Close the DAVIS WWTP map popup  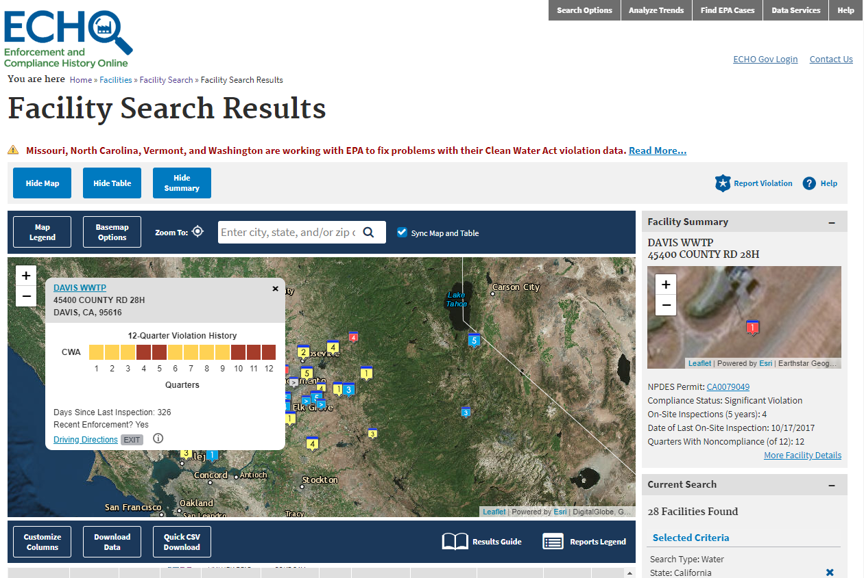(x=276, y=288)
